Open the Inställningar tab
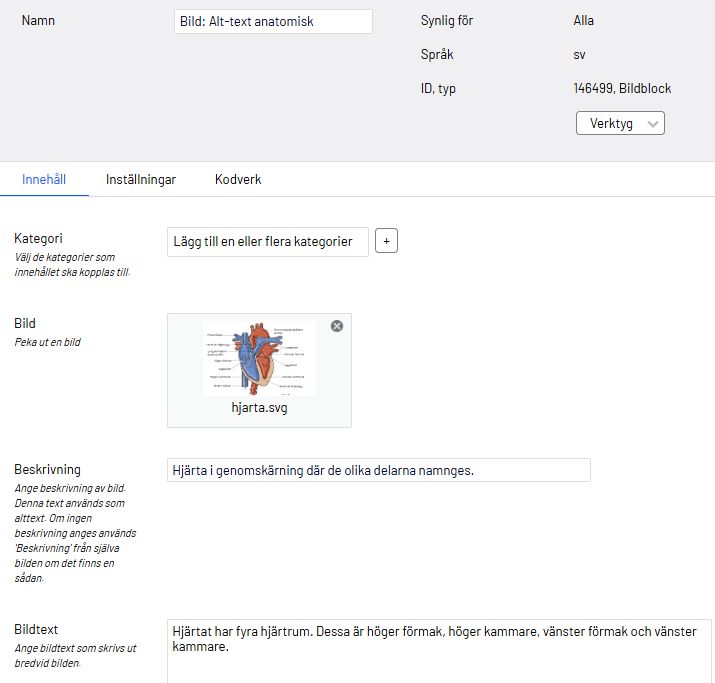Viewport: 715px width, 683px height. coord(141,179)
